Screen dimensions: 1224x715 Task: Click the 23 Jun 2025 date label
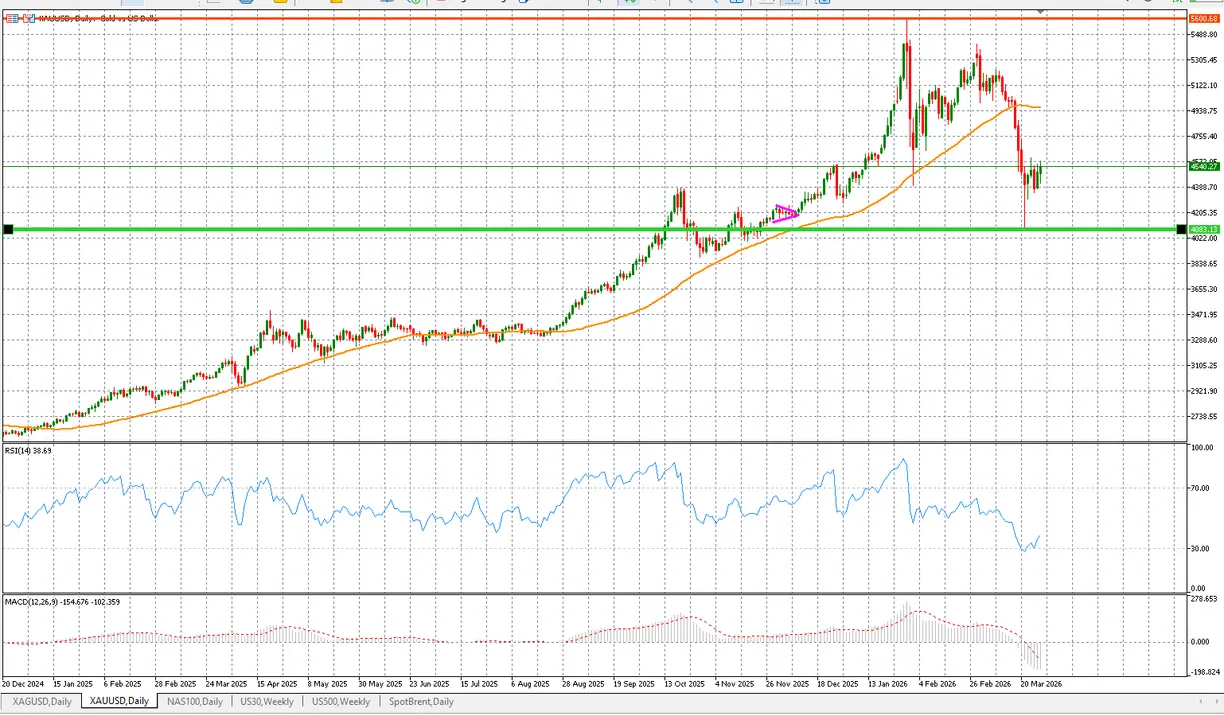[430, 685]
